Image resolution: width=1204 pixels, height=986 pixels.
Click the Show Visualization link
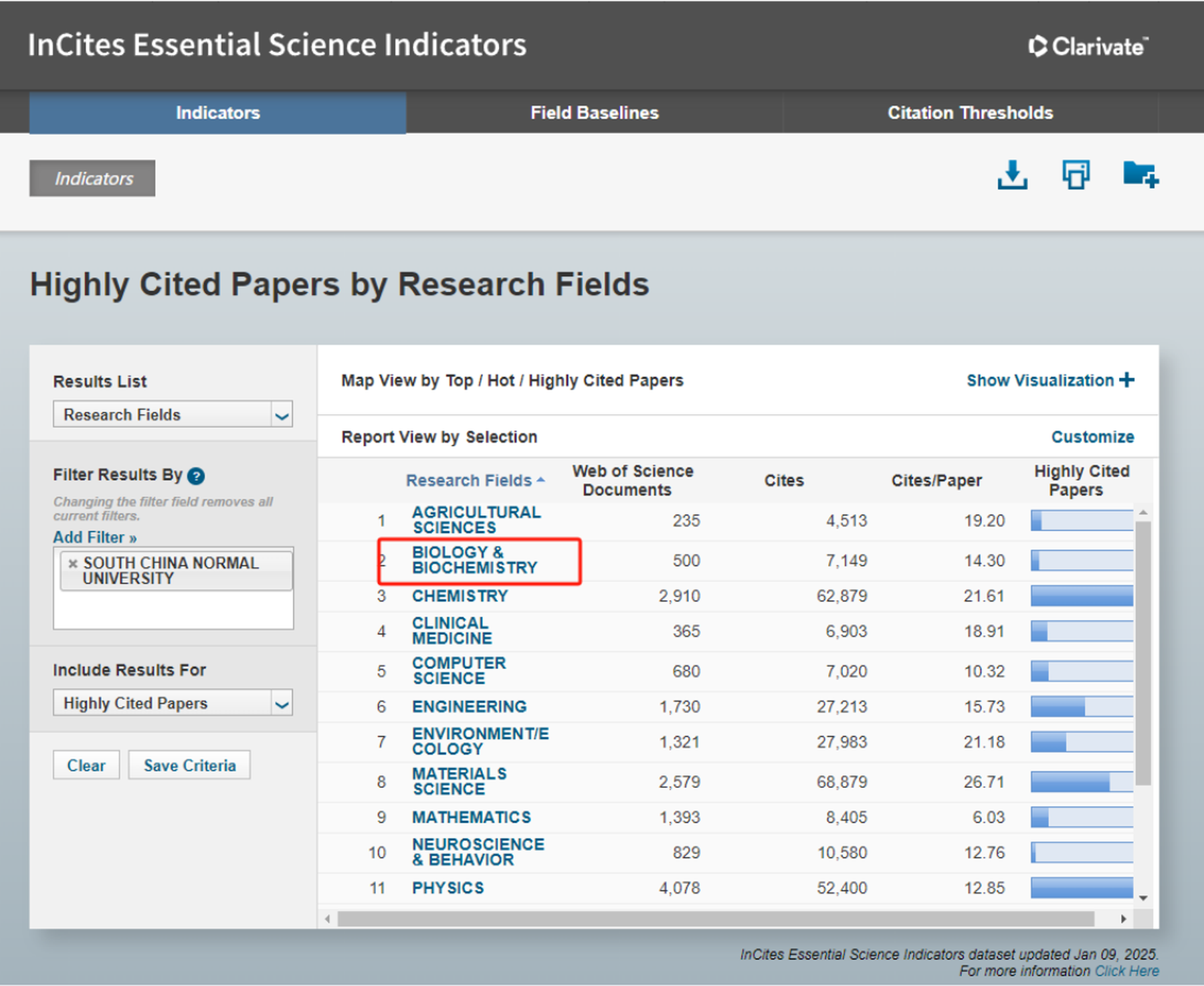tap(1040, 380)
